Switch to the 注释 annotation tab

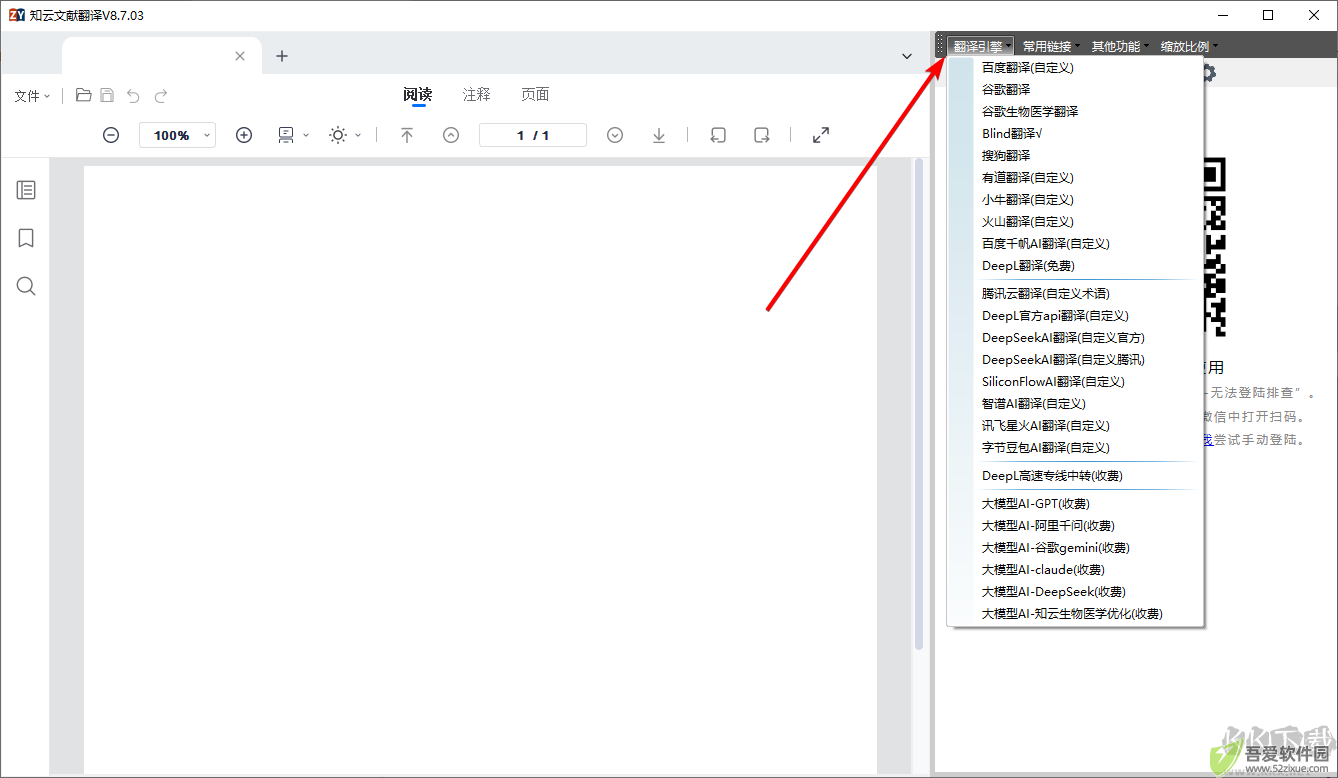[477, 94]
